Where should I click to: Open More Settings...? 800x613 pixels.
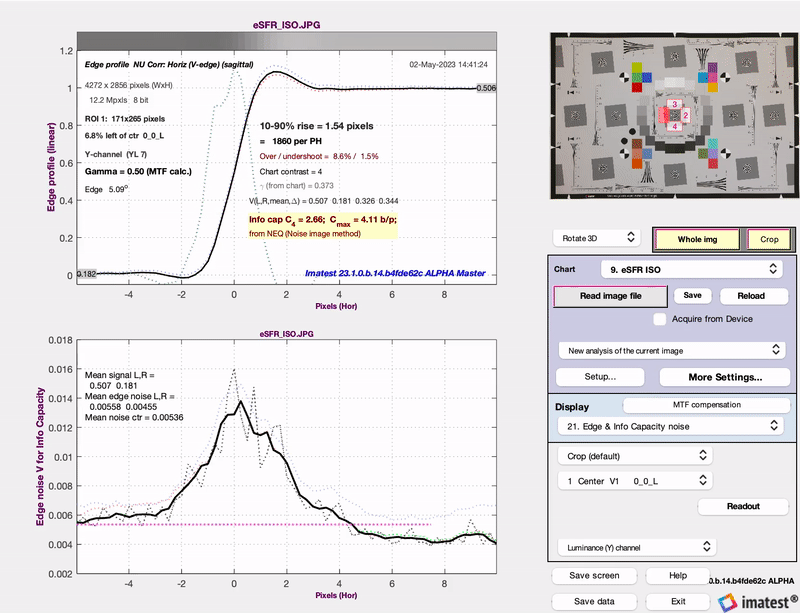725,377
